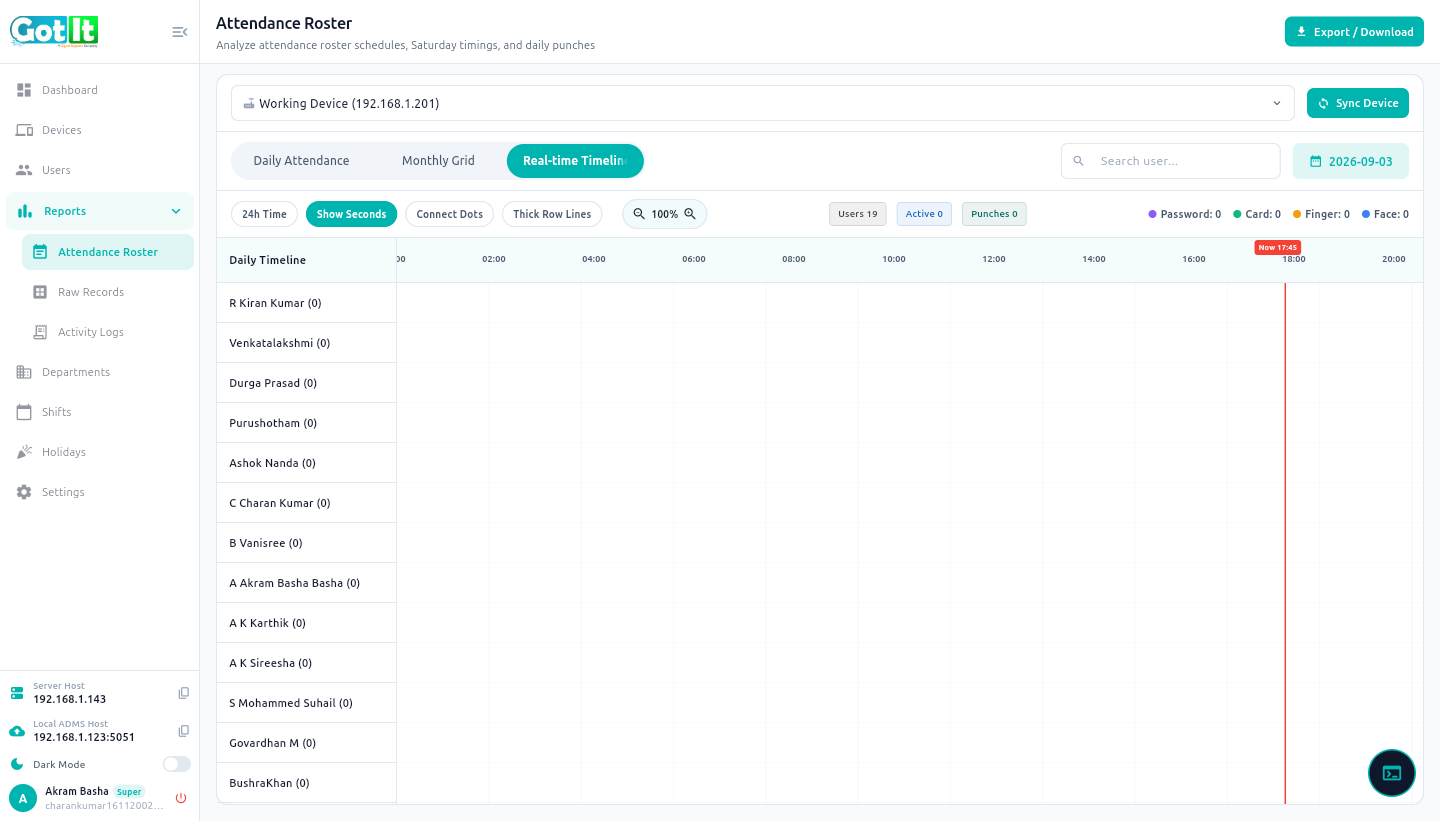Click the Punches 0 badge
Image resolution: width=1440 pixels, height=821 pixels.
pyautogui.click(x=994, y=214)
